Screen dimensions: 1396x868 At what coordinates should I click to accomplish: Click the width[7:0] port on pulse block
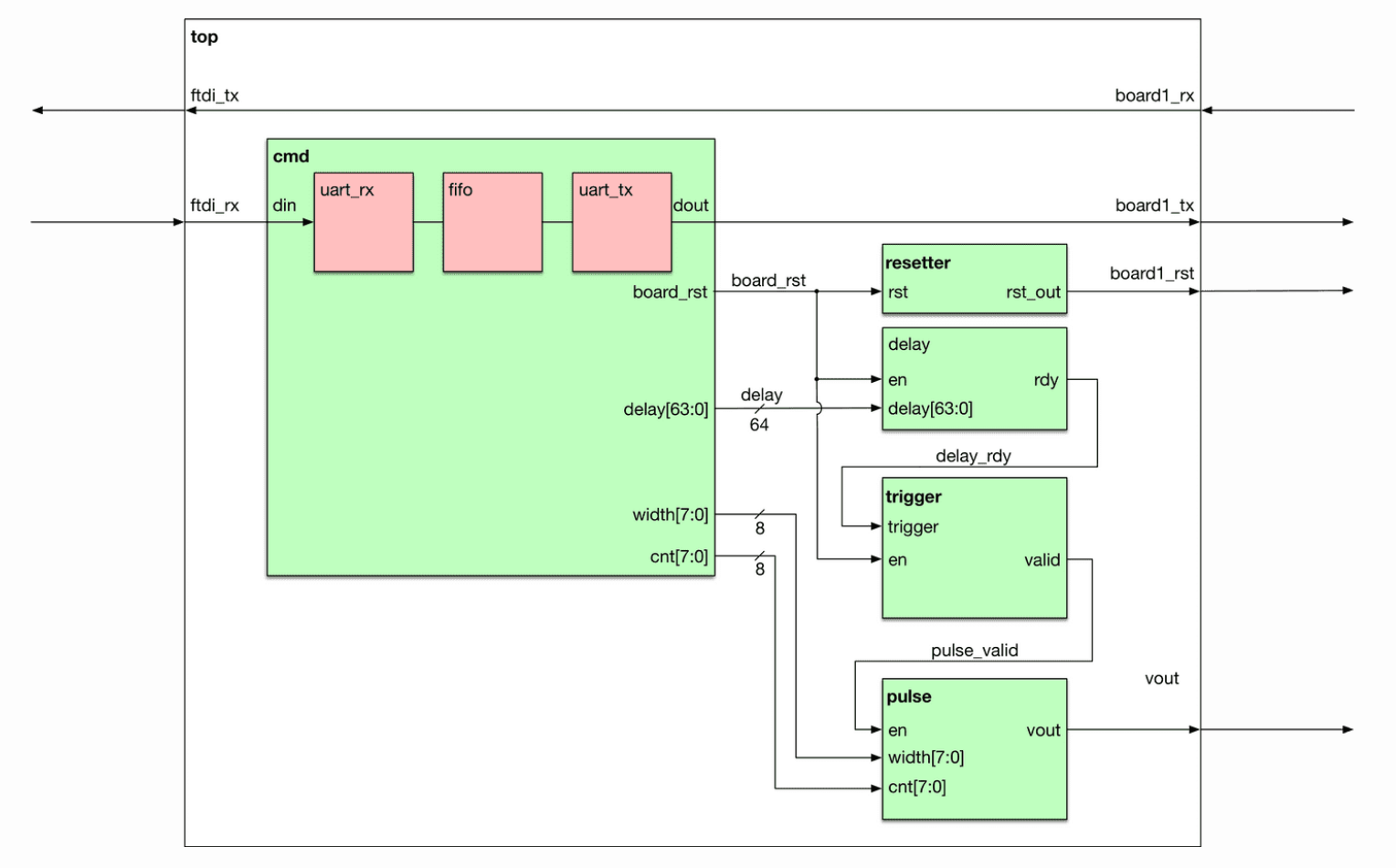(925, 757)
